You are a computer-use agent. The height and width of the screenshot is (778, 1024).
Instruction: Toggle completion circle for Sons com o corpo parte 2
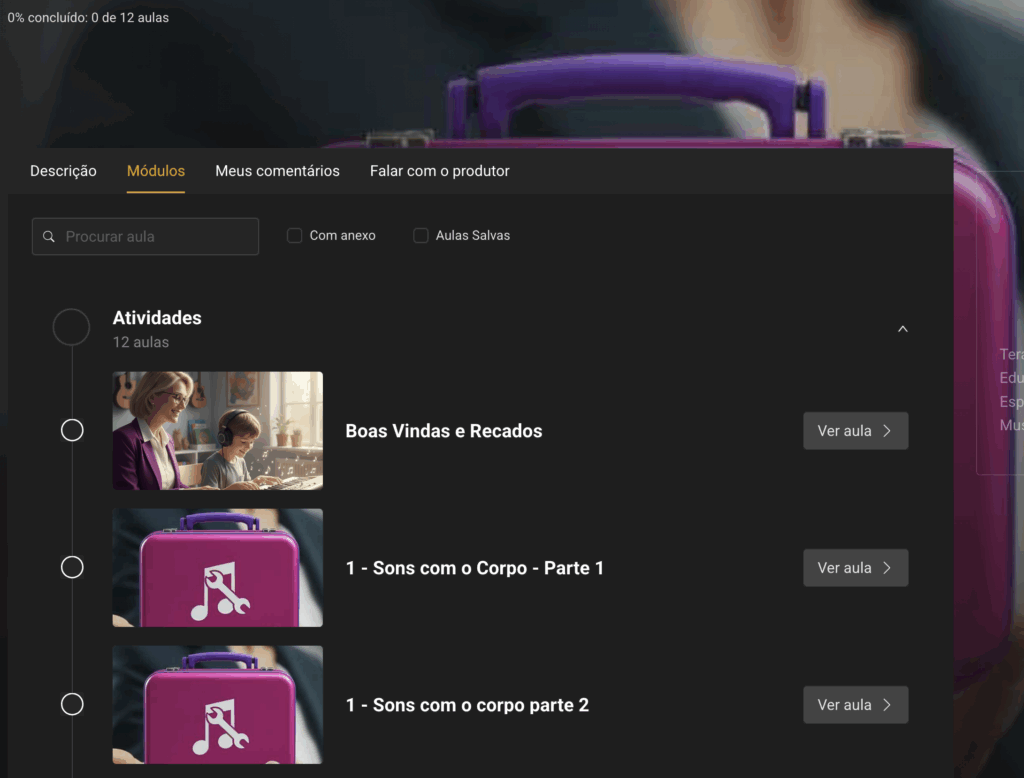72,704
